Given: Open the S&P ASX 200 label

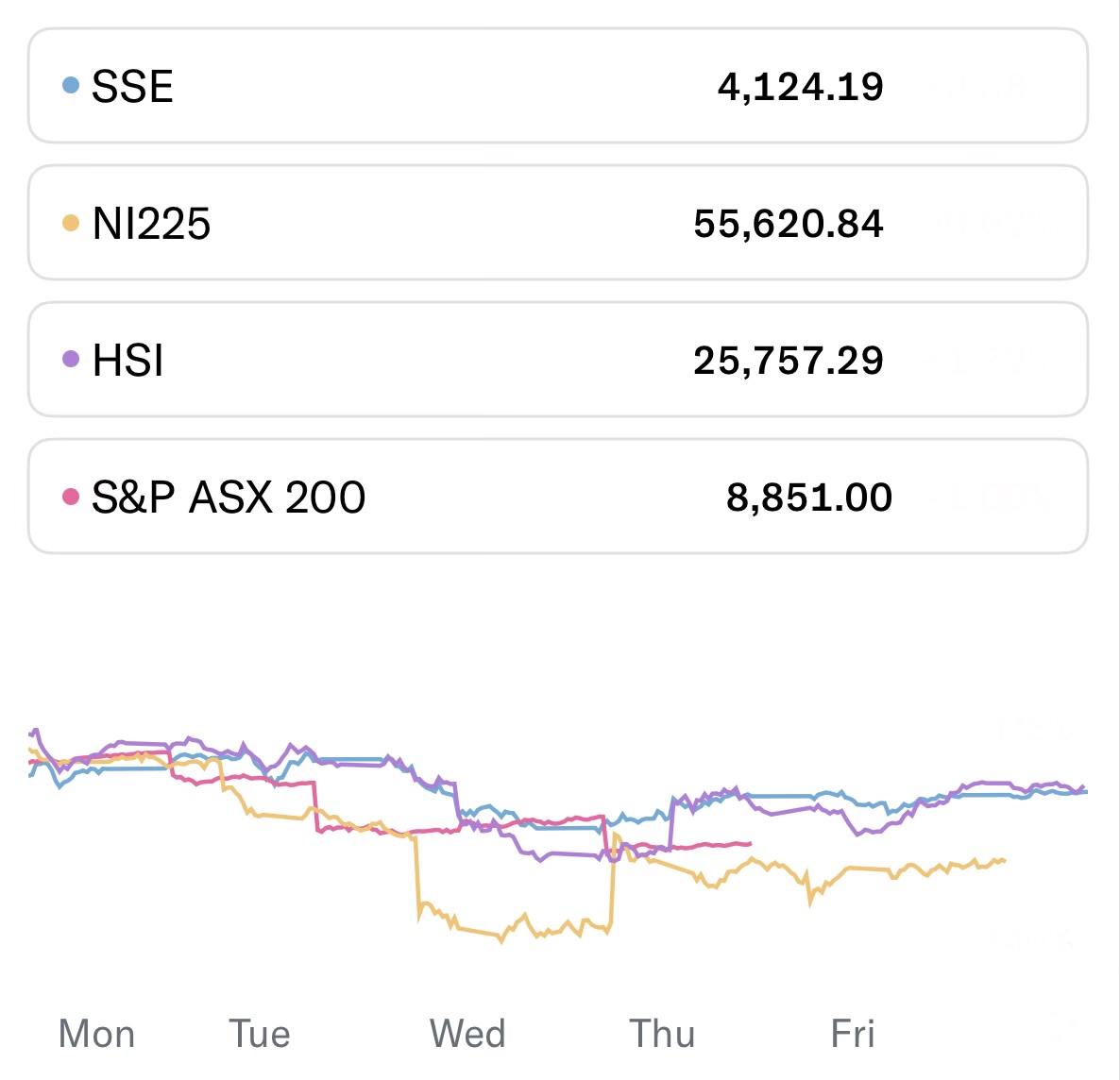Looking at the screenshot, I should click(x=229, y=498).
